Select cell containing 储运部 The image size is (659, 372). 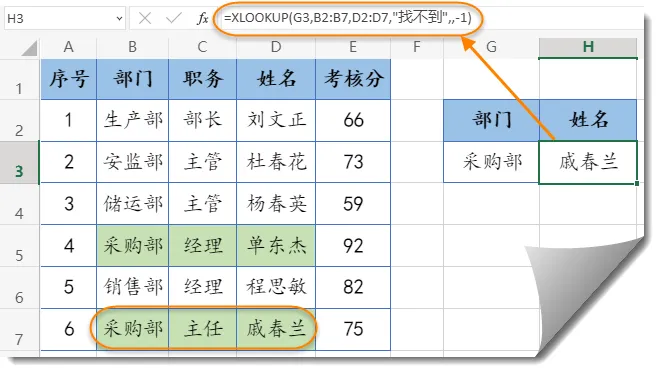132,203
